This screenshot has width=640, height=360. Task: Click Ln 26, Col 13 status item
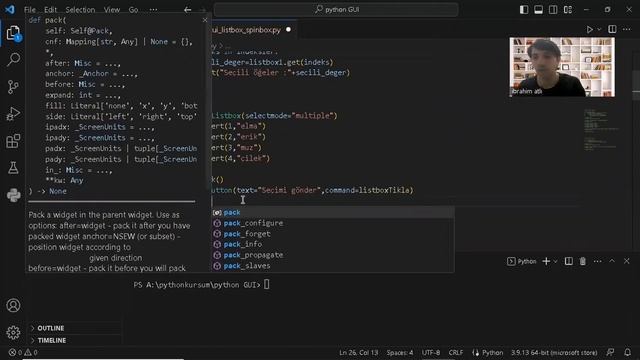pos(358,353)
